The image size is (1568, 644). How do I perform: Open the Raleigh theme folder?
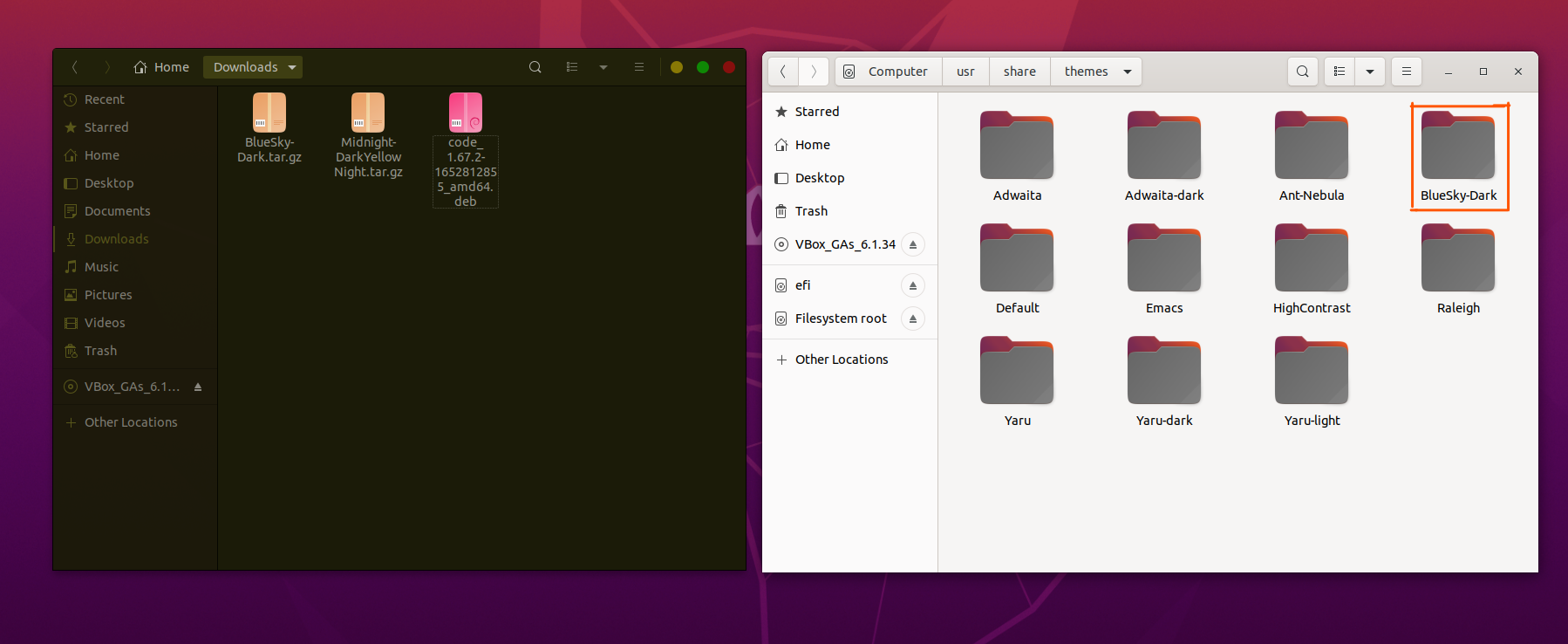click(1459, 269)
